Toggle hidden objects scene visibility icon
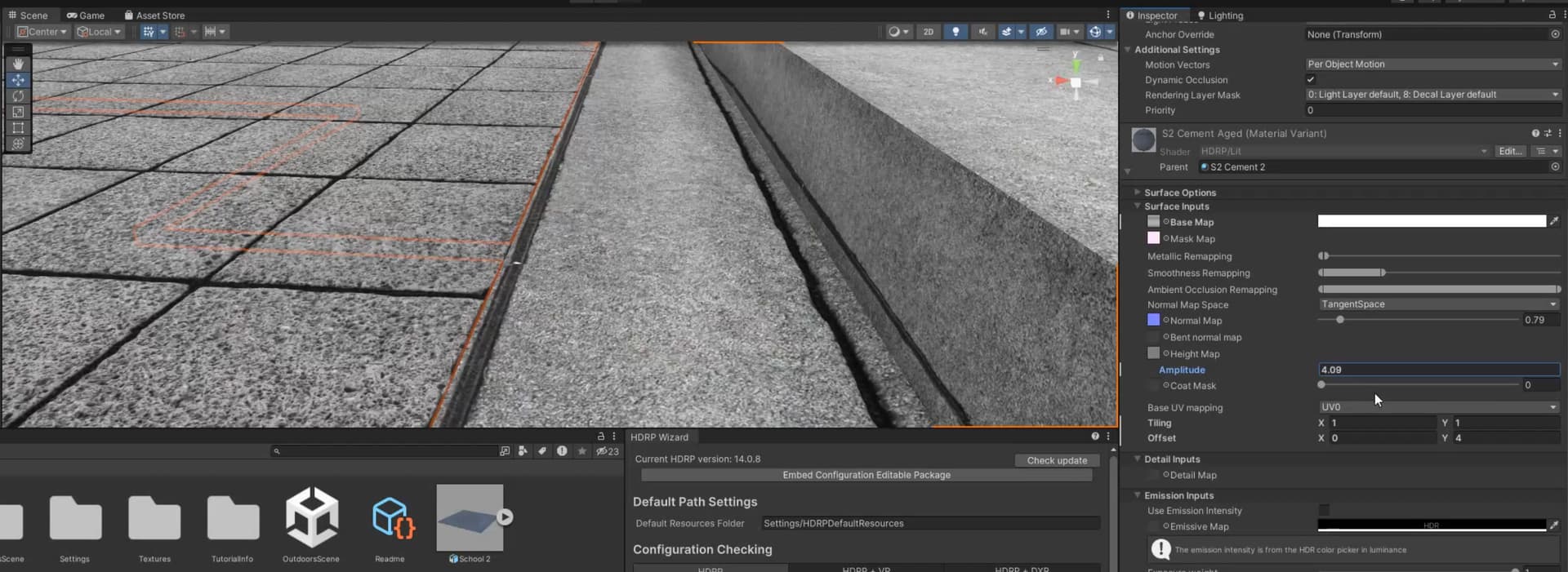The image size is (1568, 572). pyautogui.click(x=1040, y=32)
